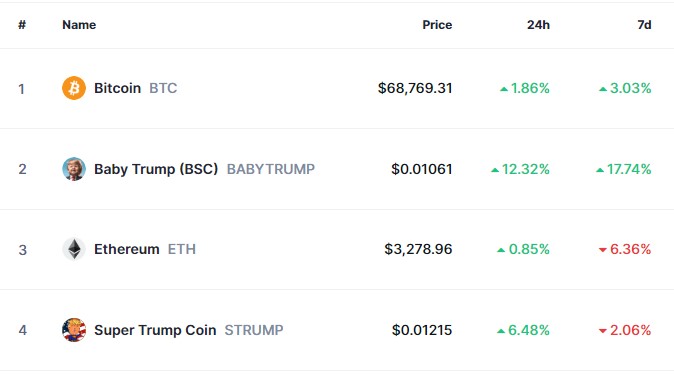Sort by the # rank column header
The width and height of the screenshot is (674, 379).
pyautogui.click(x=22, y=25)
